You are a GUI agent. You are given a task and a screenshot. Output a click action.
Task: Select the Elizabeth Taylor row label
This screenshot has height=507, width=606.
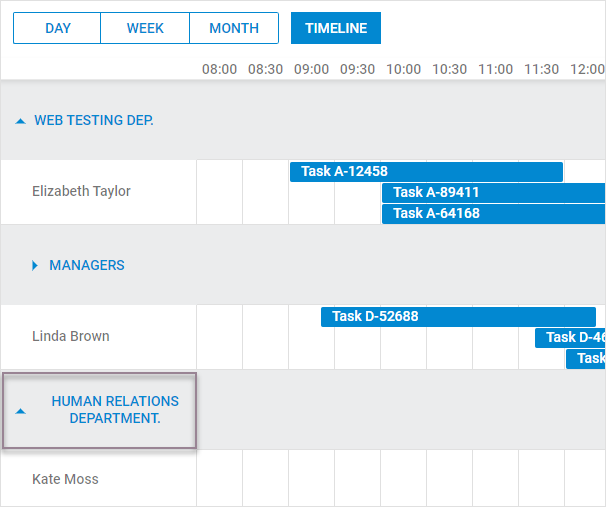click(x=81, y=191)
